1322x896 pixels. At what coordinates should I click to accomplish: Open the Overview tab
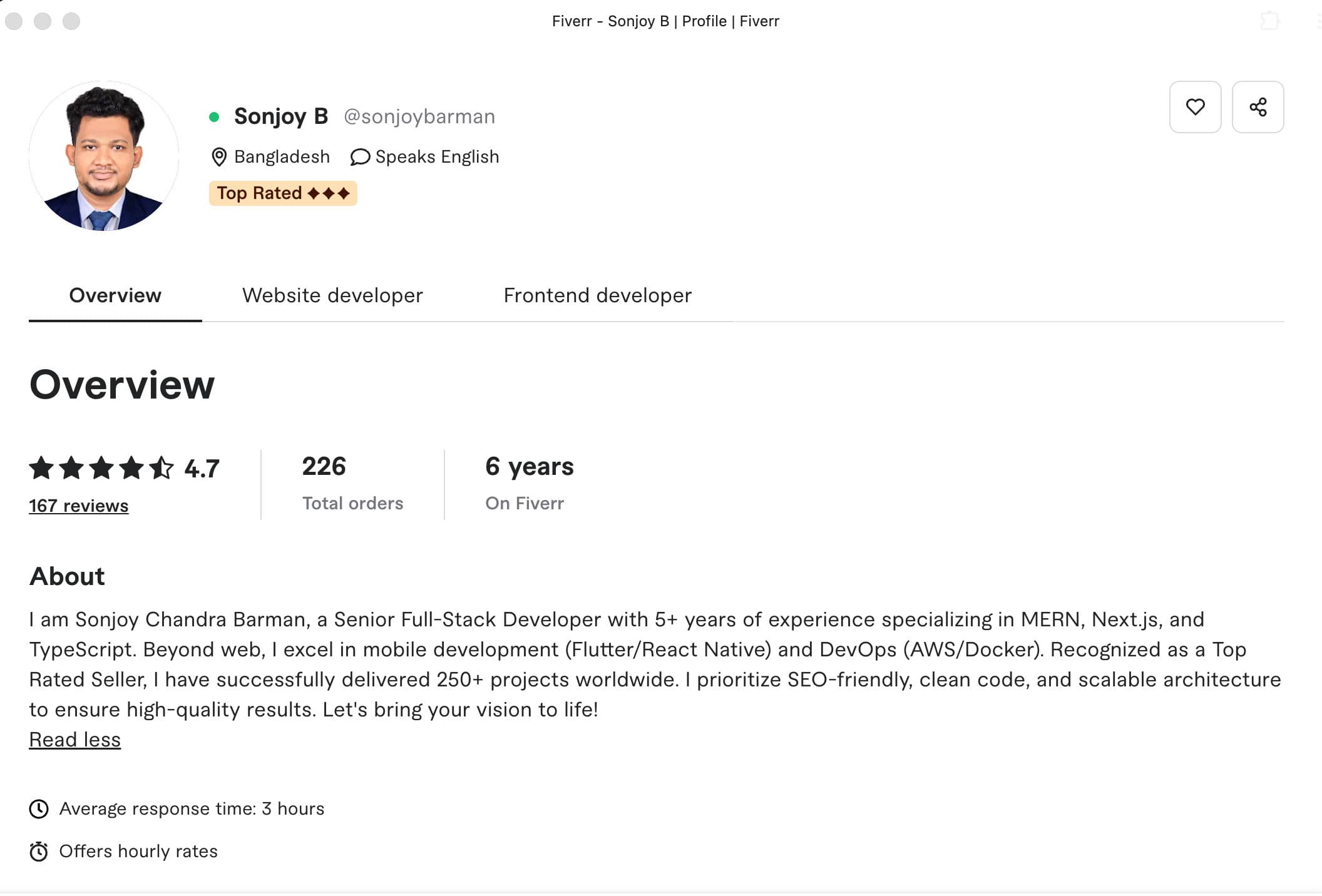point(115,295)
